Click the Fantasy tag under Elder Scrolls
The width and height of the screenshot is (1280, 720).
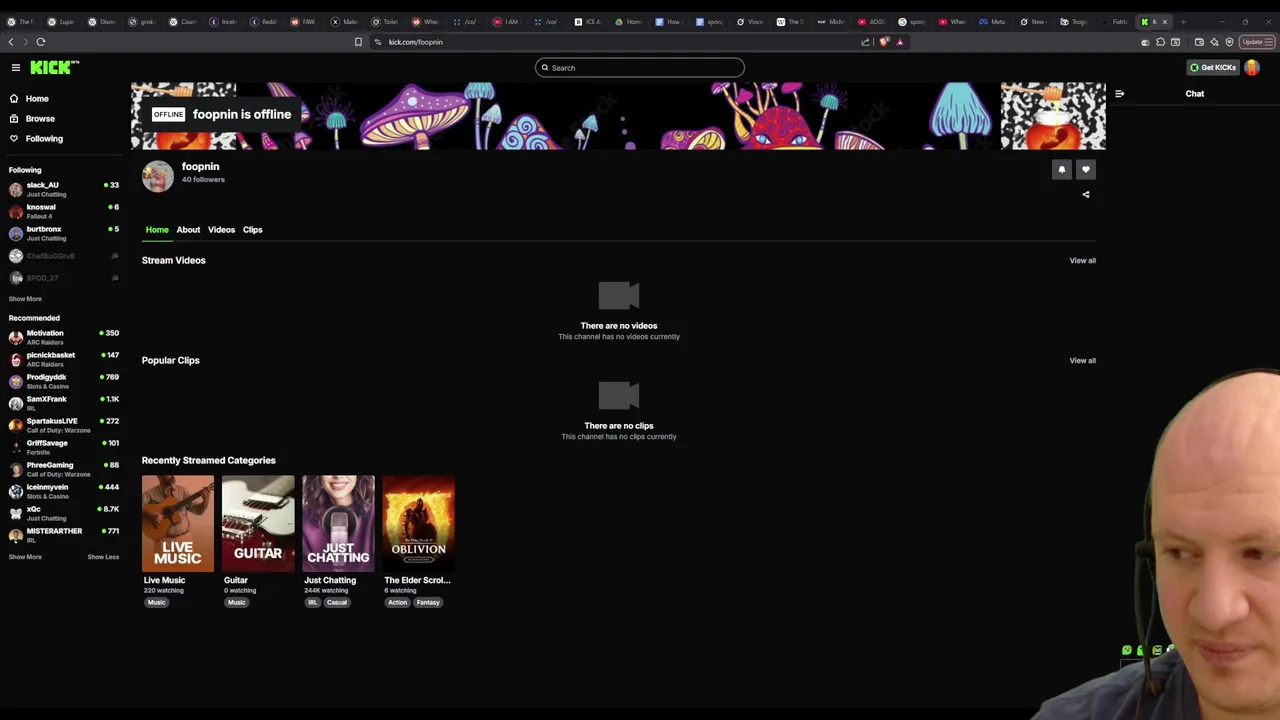[428, 603]
